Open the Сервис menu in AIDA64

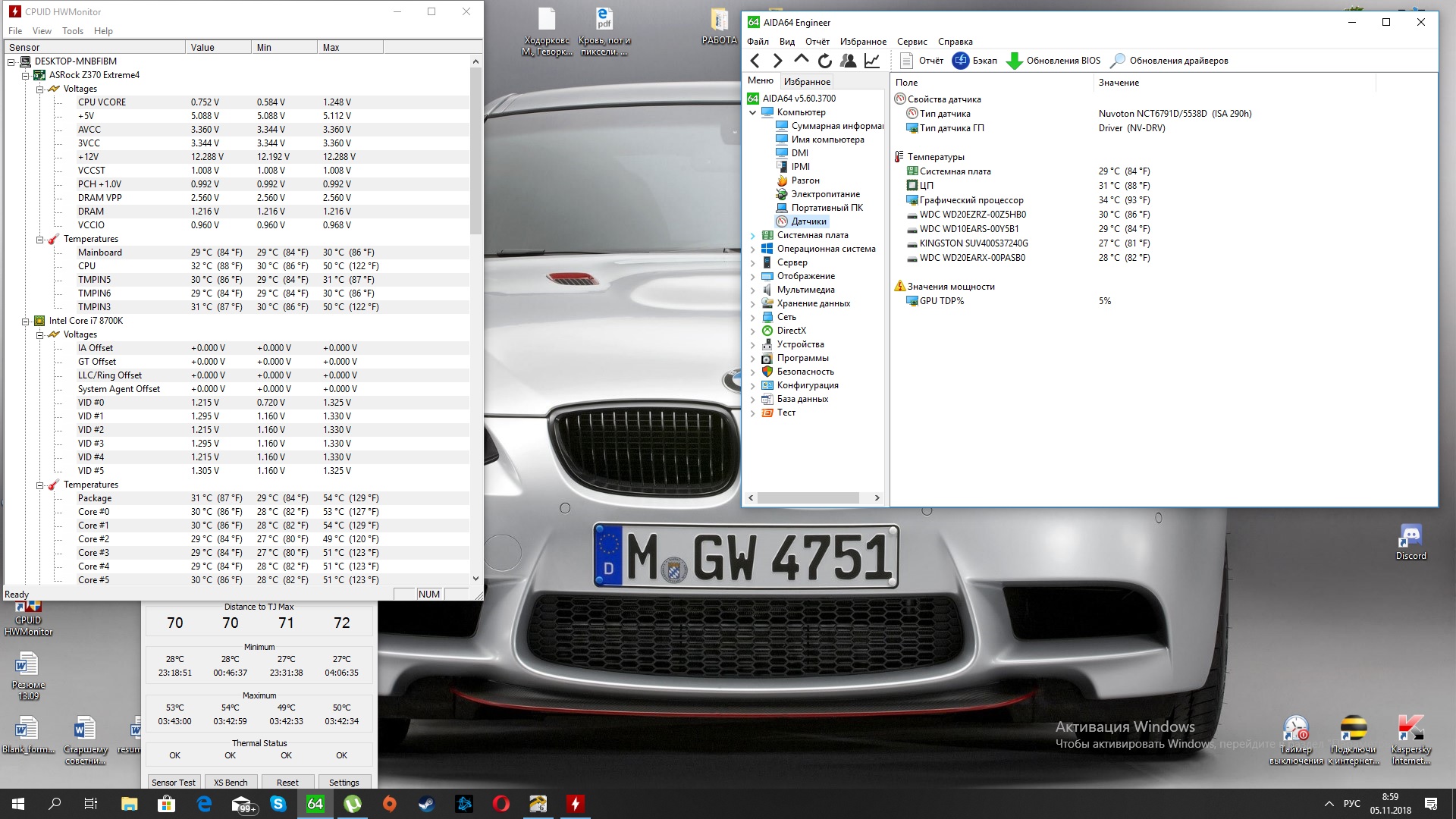(x=912, y=42)
